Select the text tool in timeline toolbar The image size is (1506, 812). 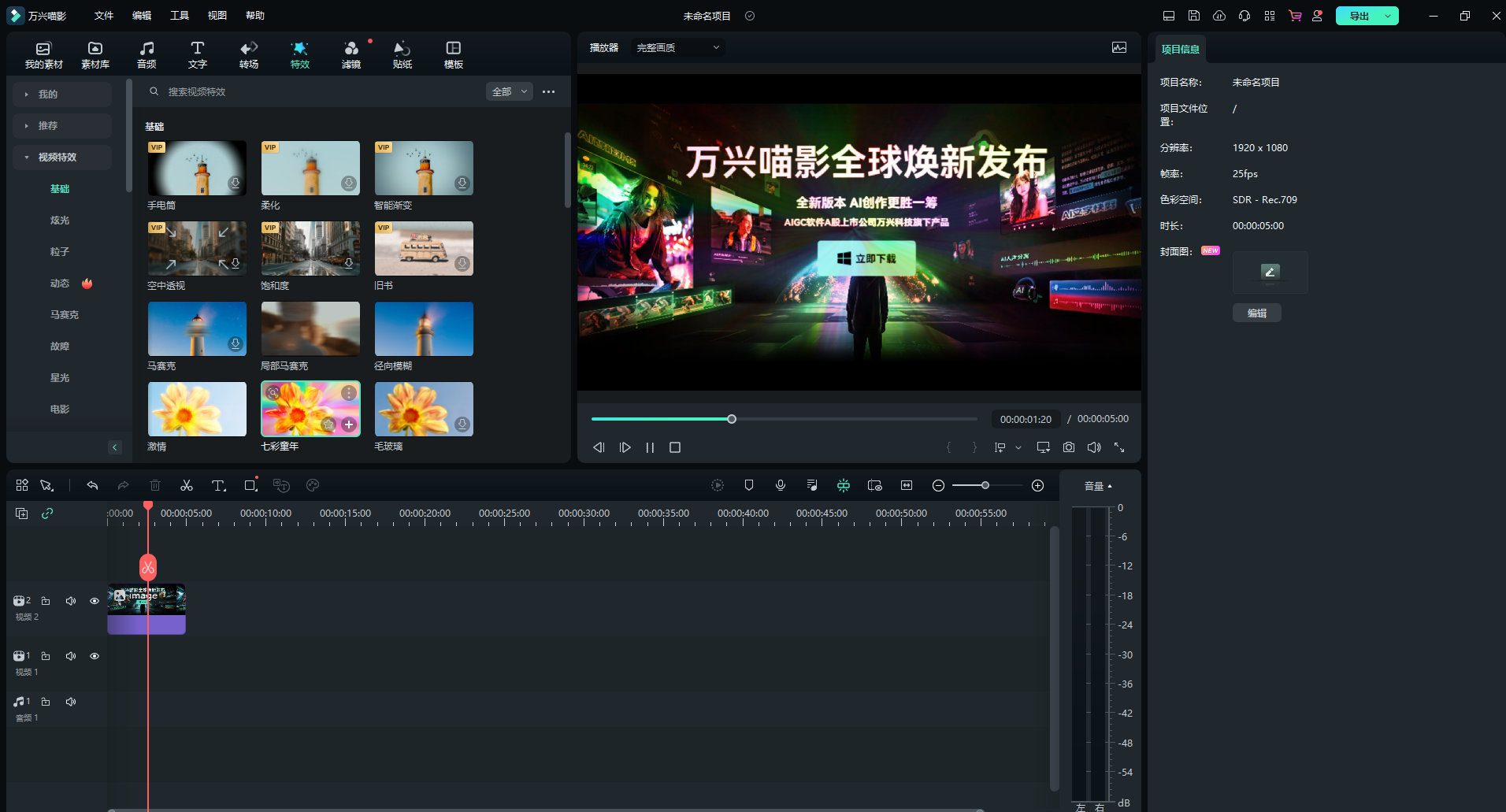pyautogui.click(x=219, y=485)
